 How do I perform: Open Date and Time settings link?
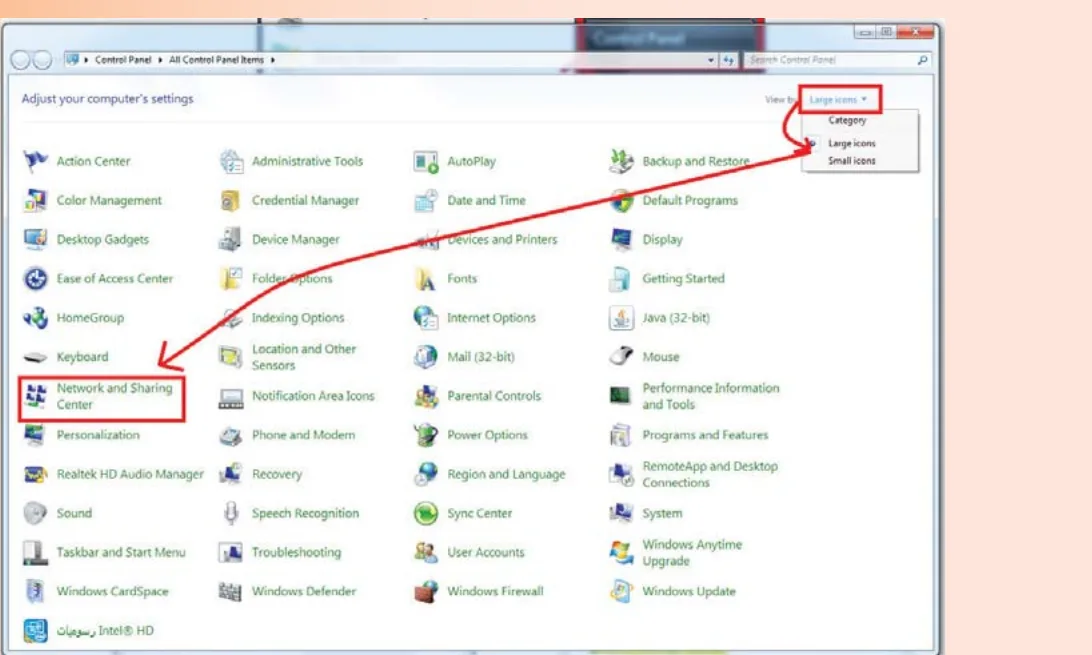[x=486, y=200]
